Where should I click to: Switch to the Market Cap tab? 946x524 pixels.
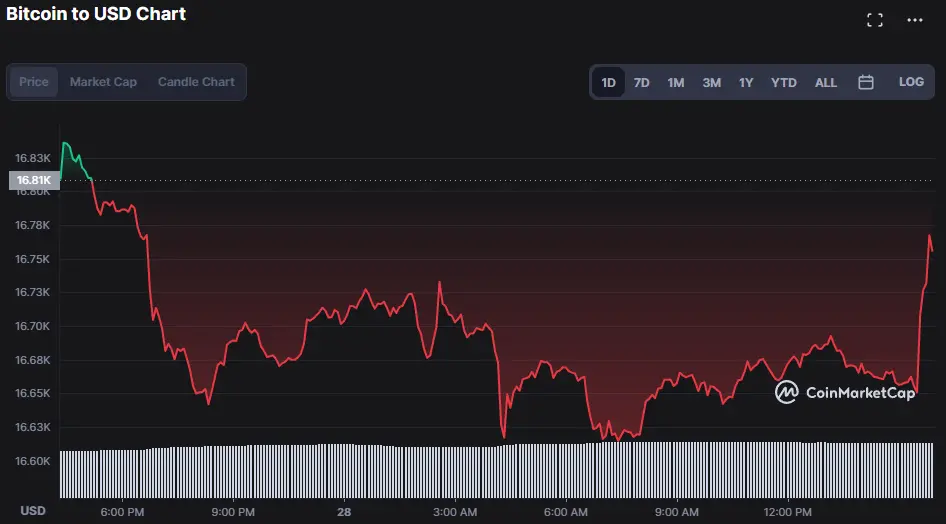click(x=103, y=82)
